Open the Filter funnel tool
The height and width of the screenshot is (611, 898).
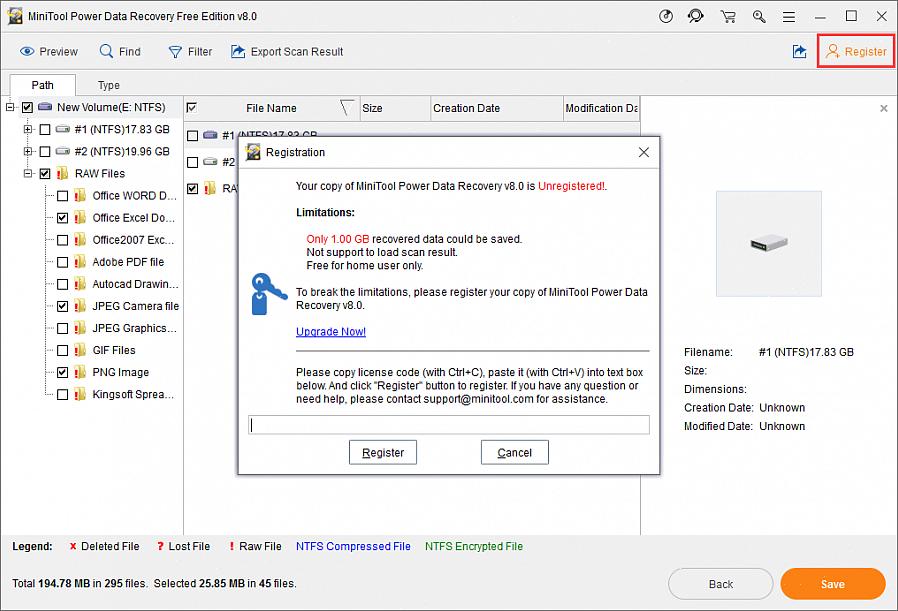click(x=175, y=52)
